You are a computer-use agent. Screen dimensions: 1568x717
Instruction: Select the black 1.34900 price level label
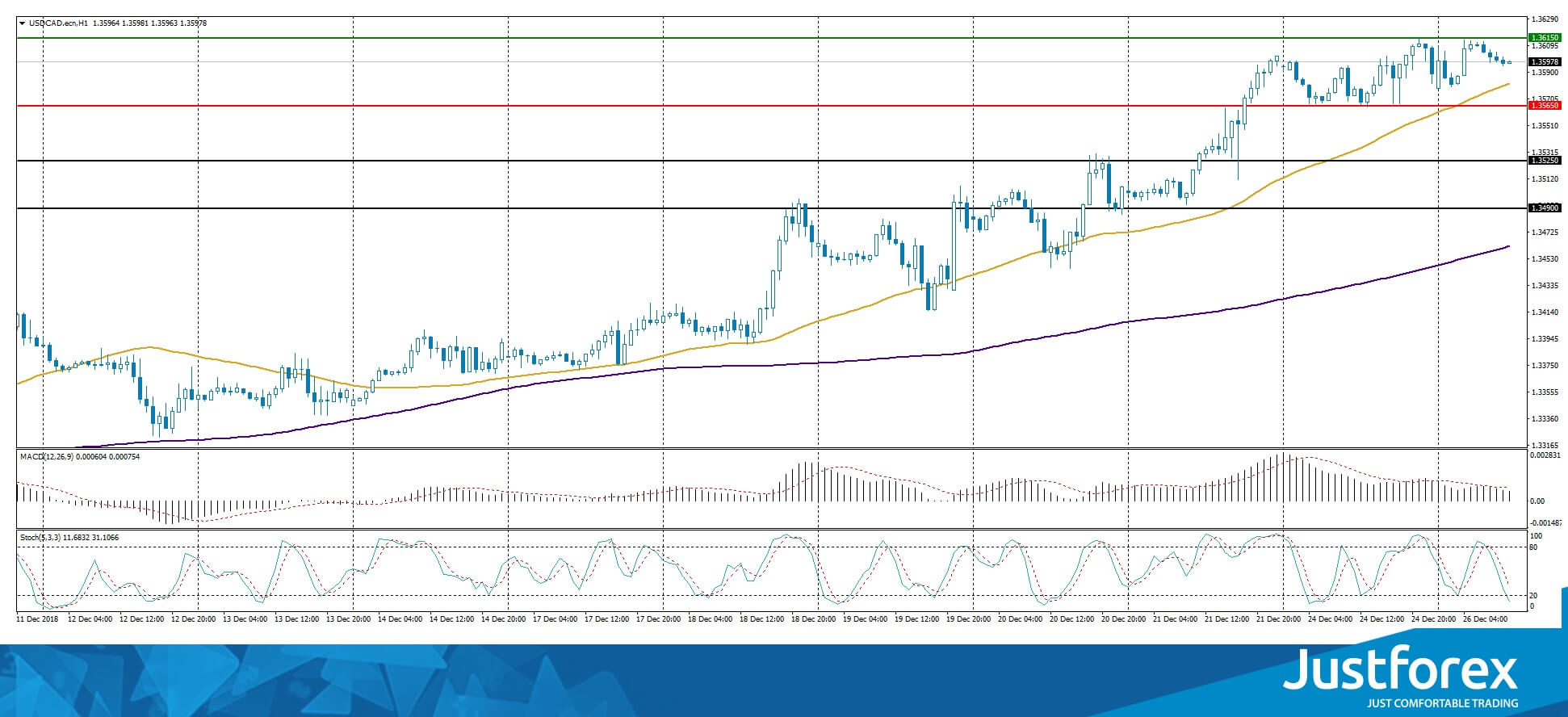pos(1545,208)
